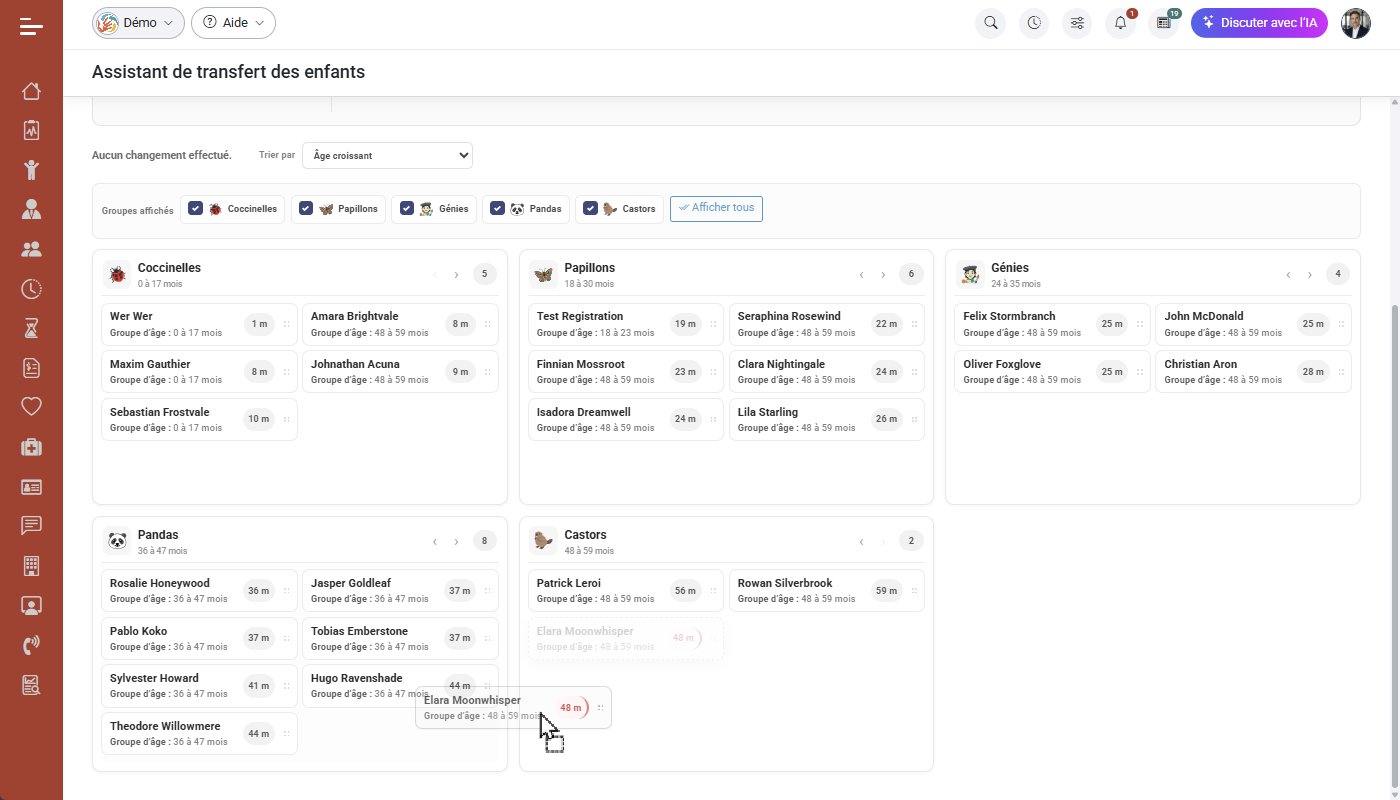Viewport: 1400px width, 800px height.
Task: Click the Coccinelles count badge showing 5
Action: click(484, 274)
